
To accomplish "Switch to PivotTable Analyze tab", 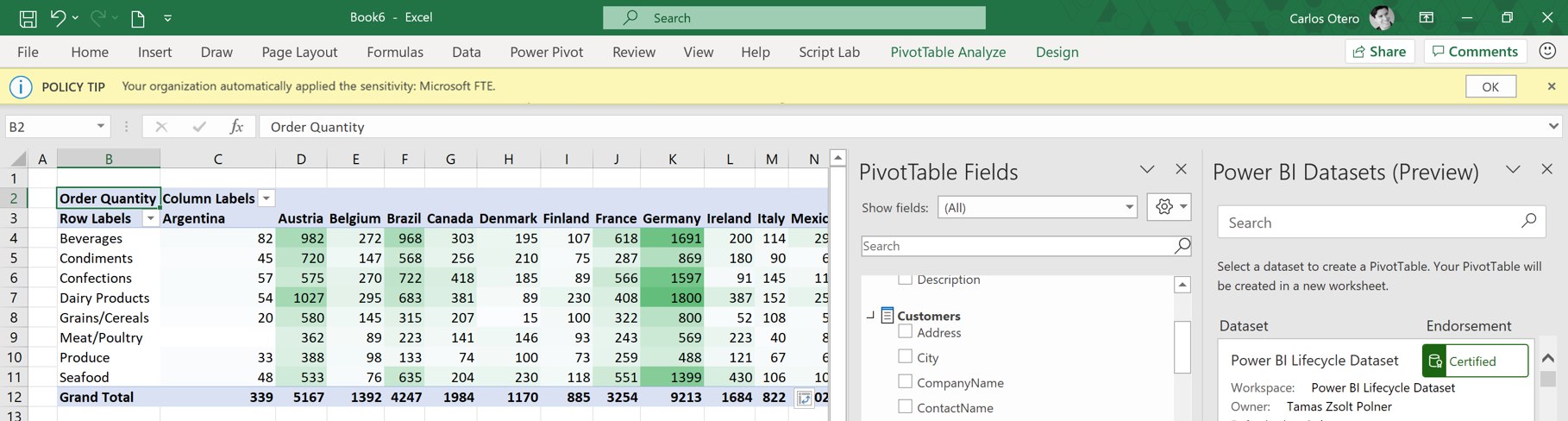I will click(948, 52).
